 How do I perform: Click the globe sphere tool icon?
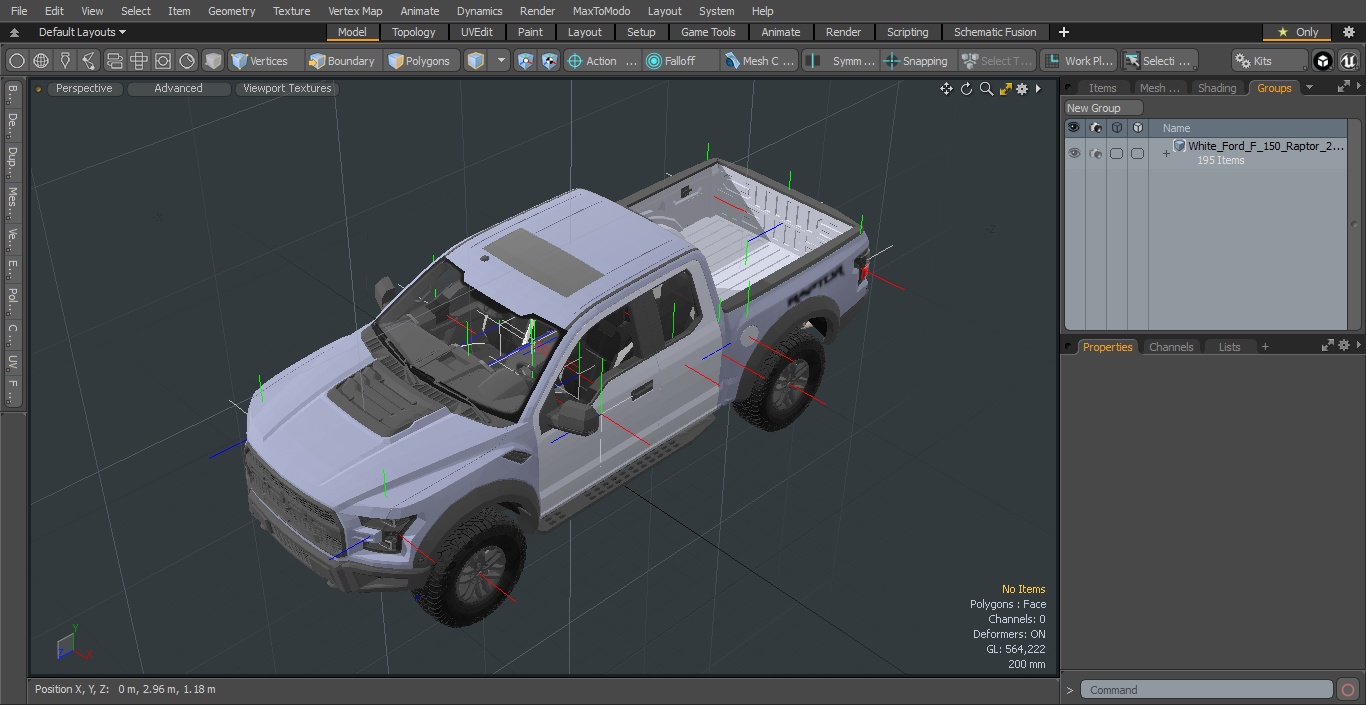(41, 61)
